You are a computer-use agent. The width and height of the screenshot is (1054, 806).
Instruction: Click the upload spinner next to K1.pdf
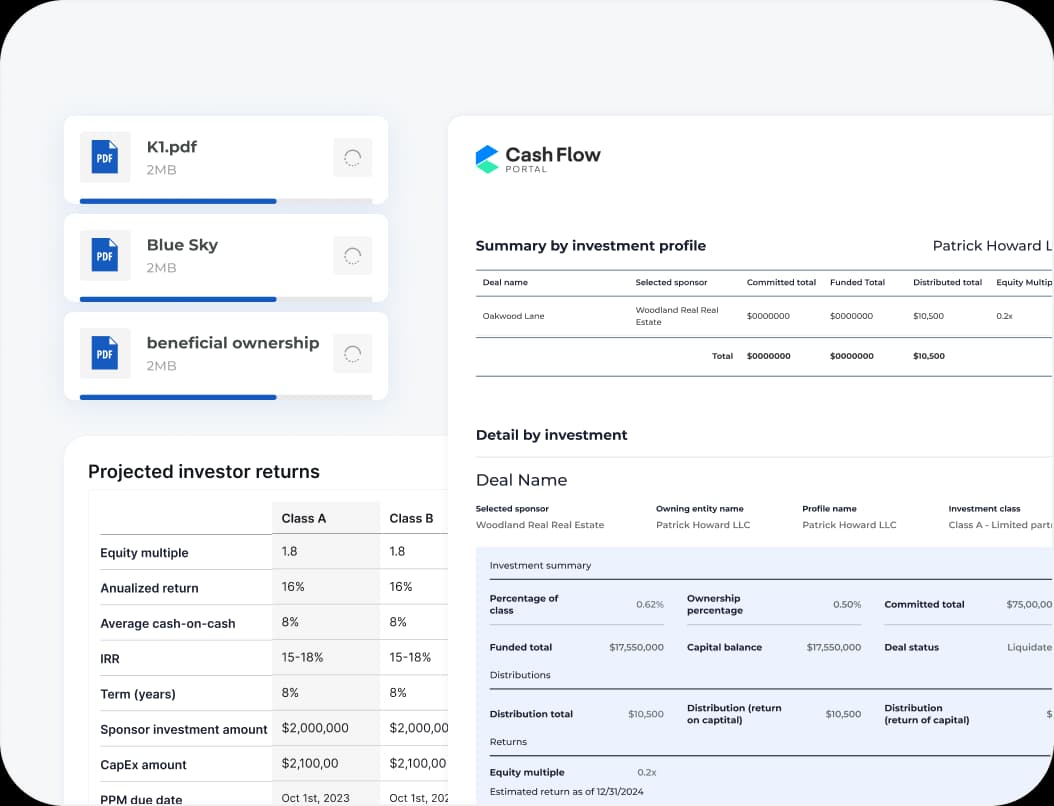[352, 157]
